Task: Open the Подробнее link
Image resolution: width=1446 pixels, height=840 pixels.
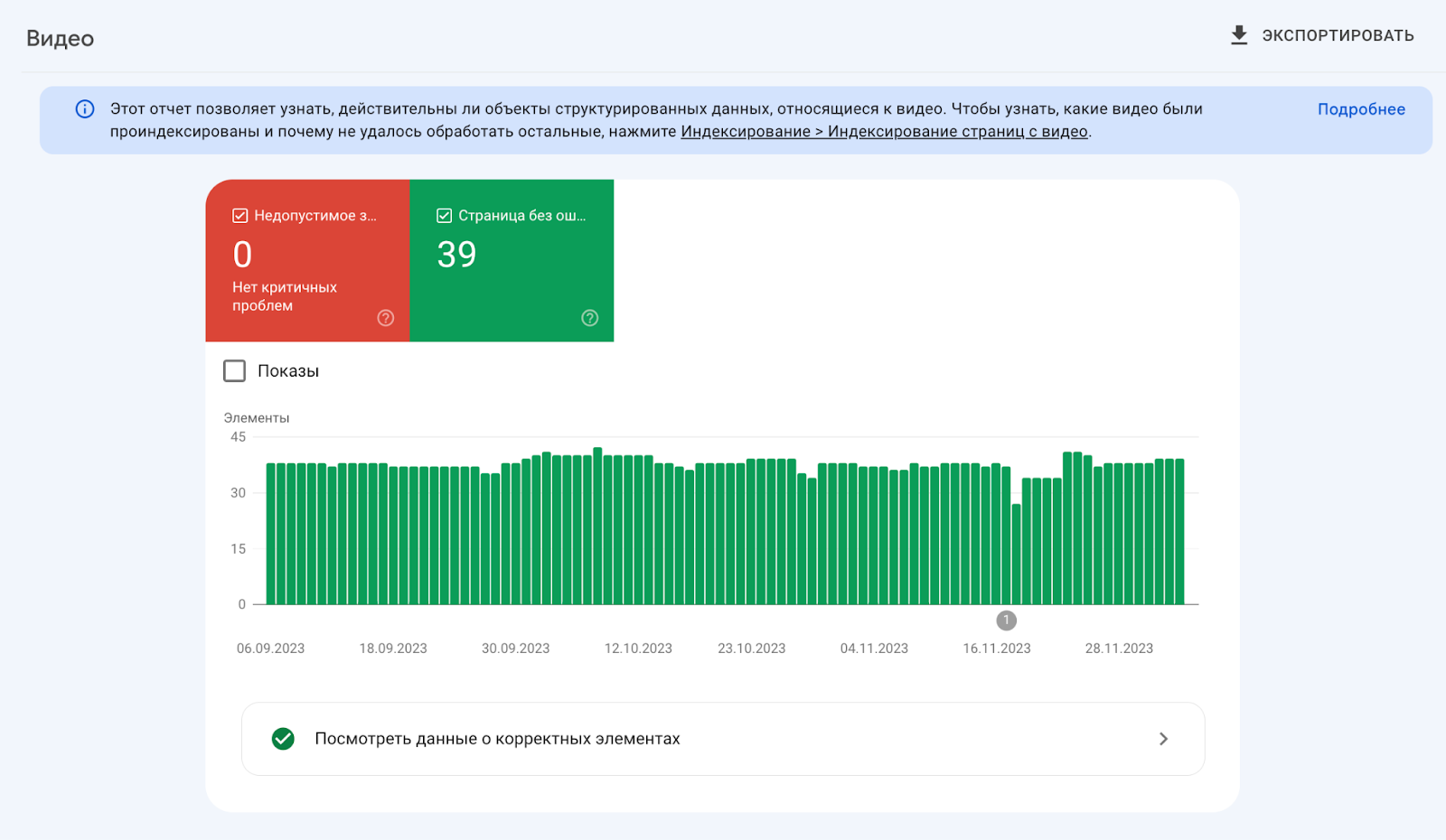Action: [x=1361, y=109]
